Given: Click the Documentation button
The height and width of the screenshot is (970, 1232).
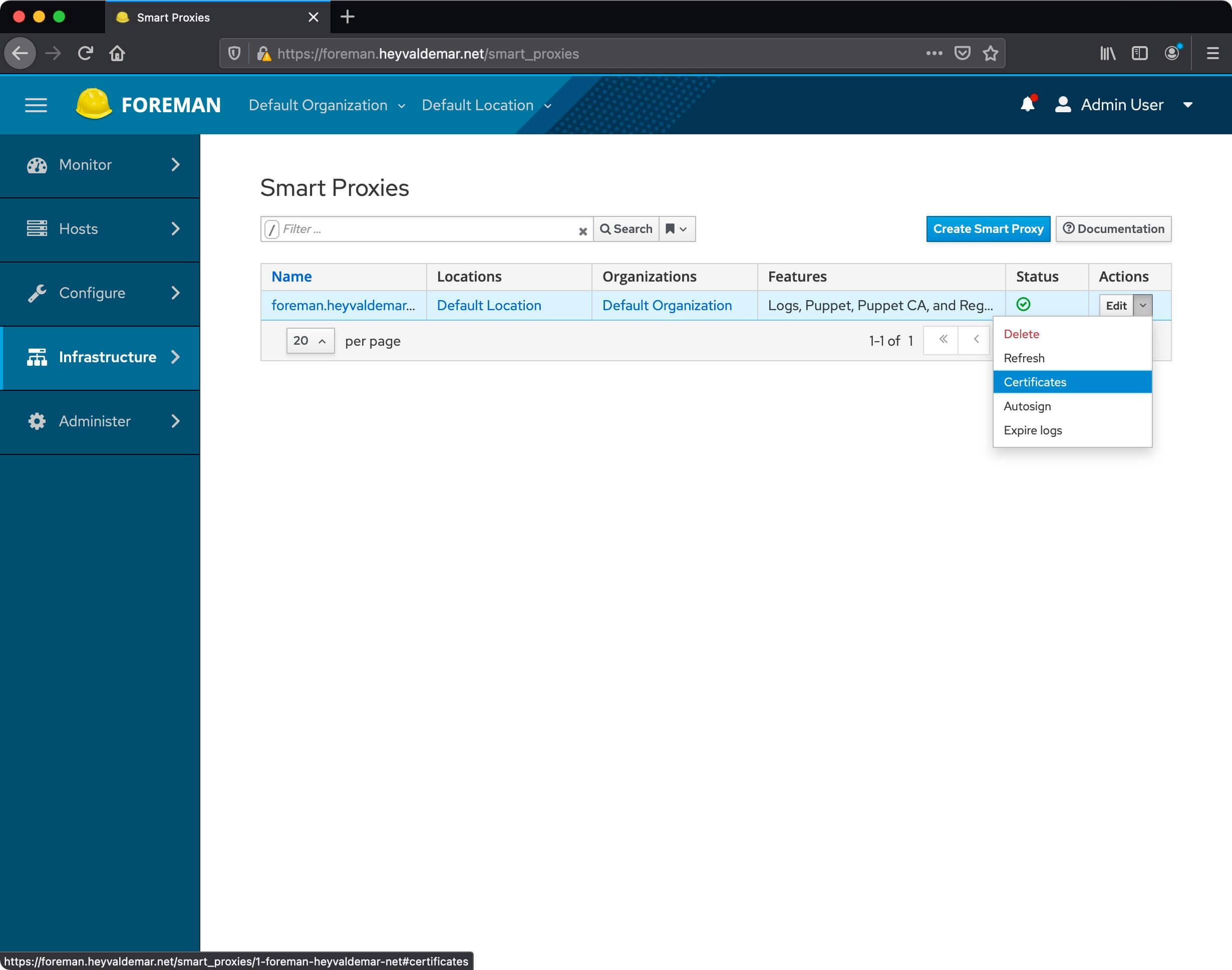Looking at the screenshot, I should pos(1114,229).
